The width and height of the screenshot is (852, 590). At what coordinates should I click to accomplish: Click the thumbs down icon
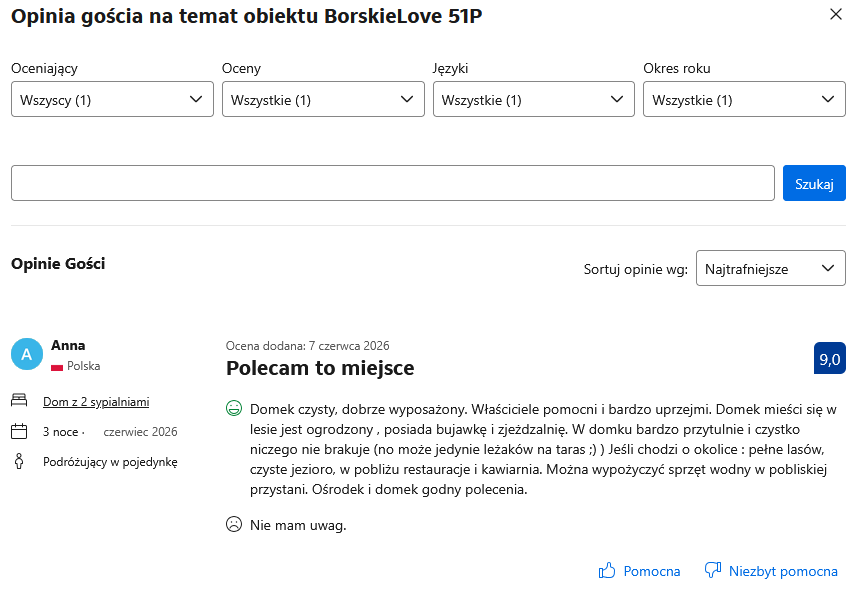(x=712, y=570)
